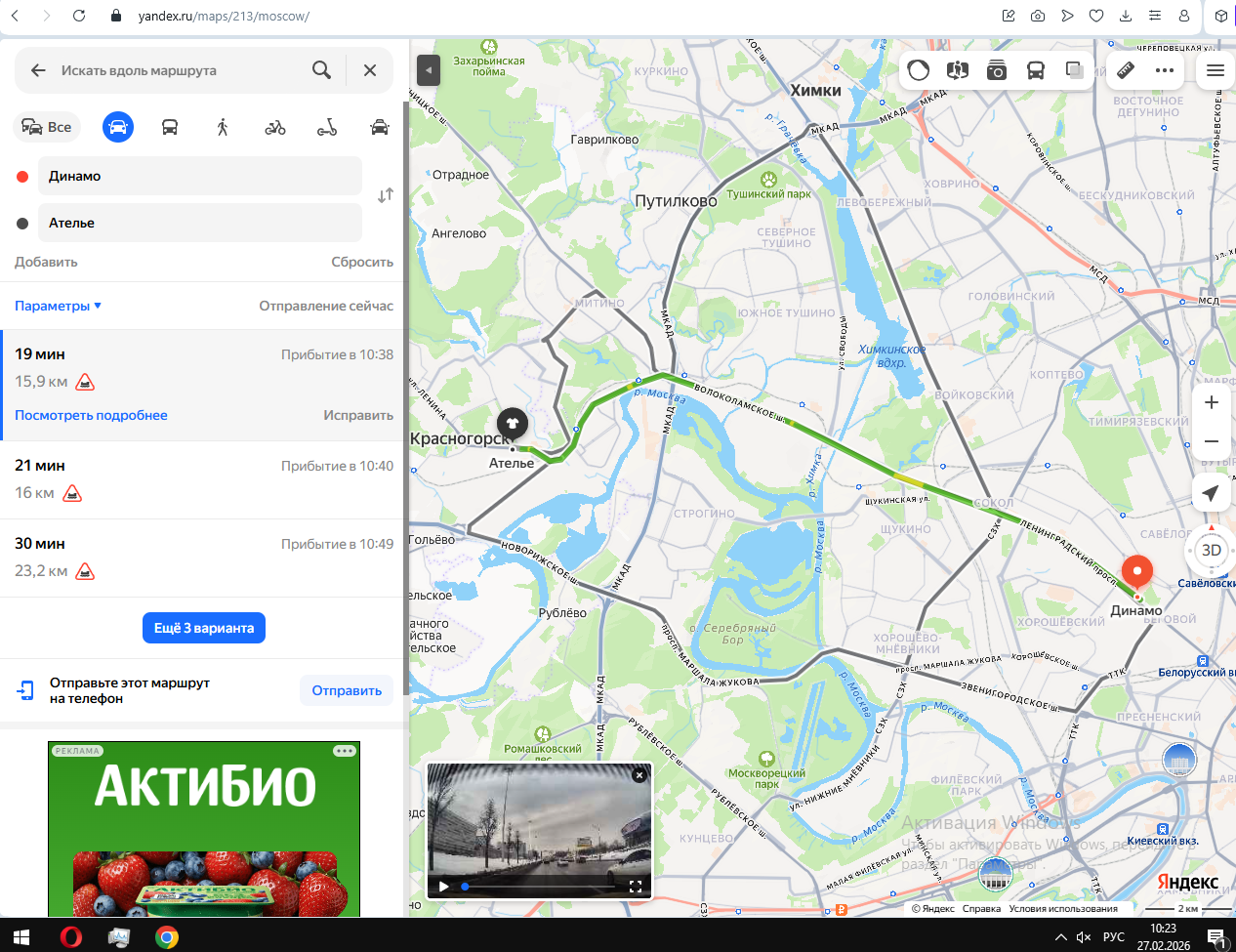Toggle the photos layer camera icon
Image resolution: width=1236 pixels, height=952 pixels.
997,70
